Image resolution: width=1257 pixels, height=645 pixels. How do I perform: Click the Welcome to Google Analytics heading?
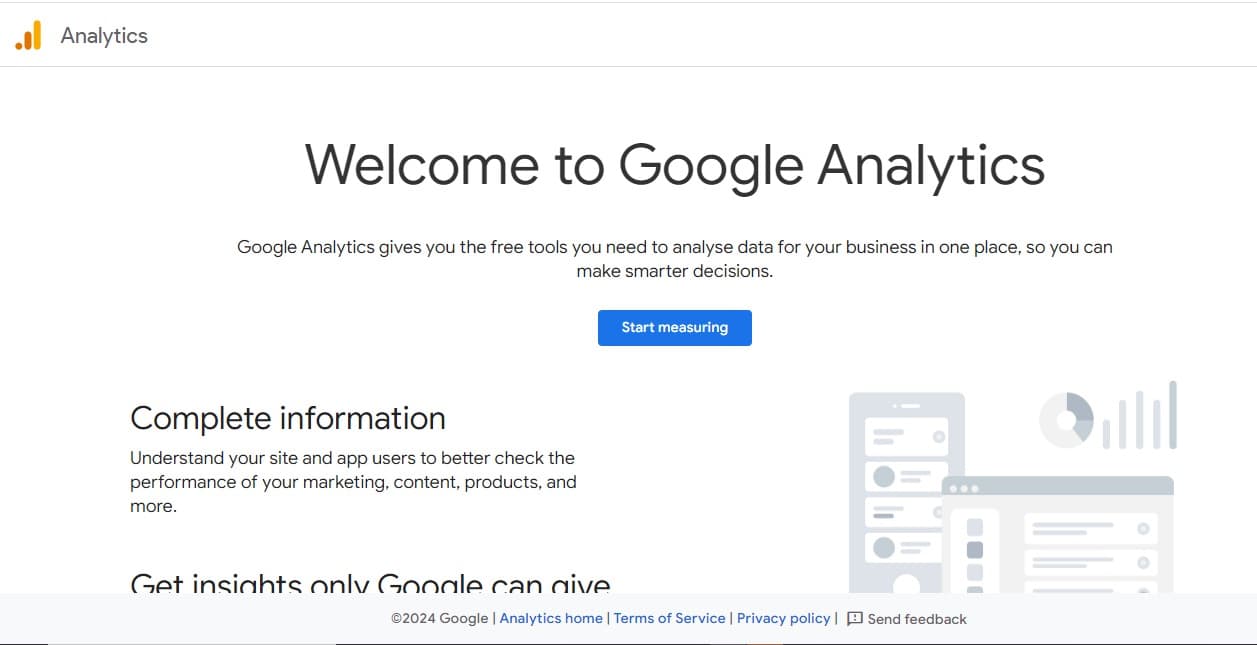coord(674,165)
